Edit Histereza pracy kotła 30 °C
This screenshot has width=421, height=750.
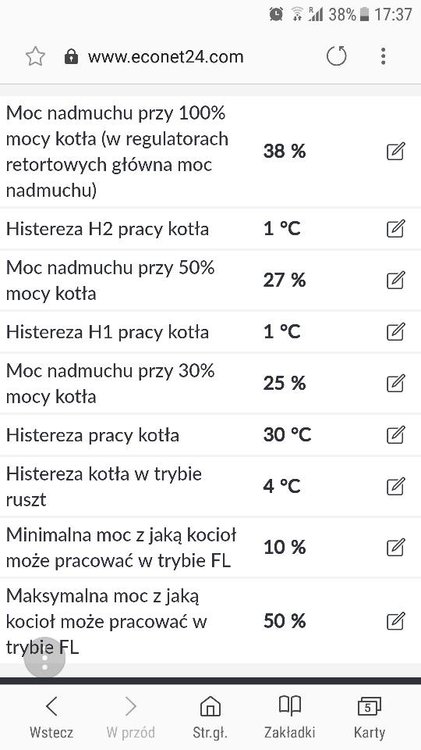[x=396, y=435]
